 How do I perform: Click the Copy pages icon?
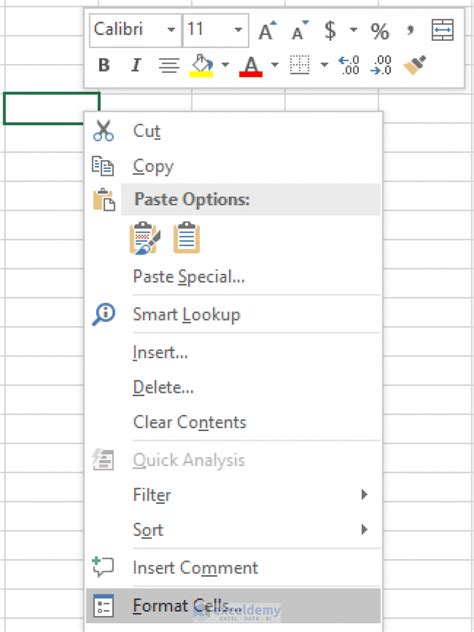[103, 166]
